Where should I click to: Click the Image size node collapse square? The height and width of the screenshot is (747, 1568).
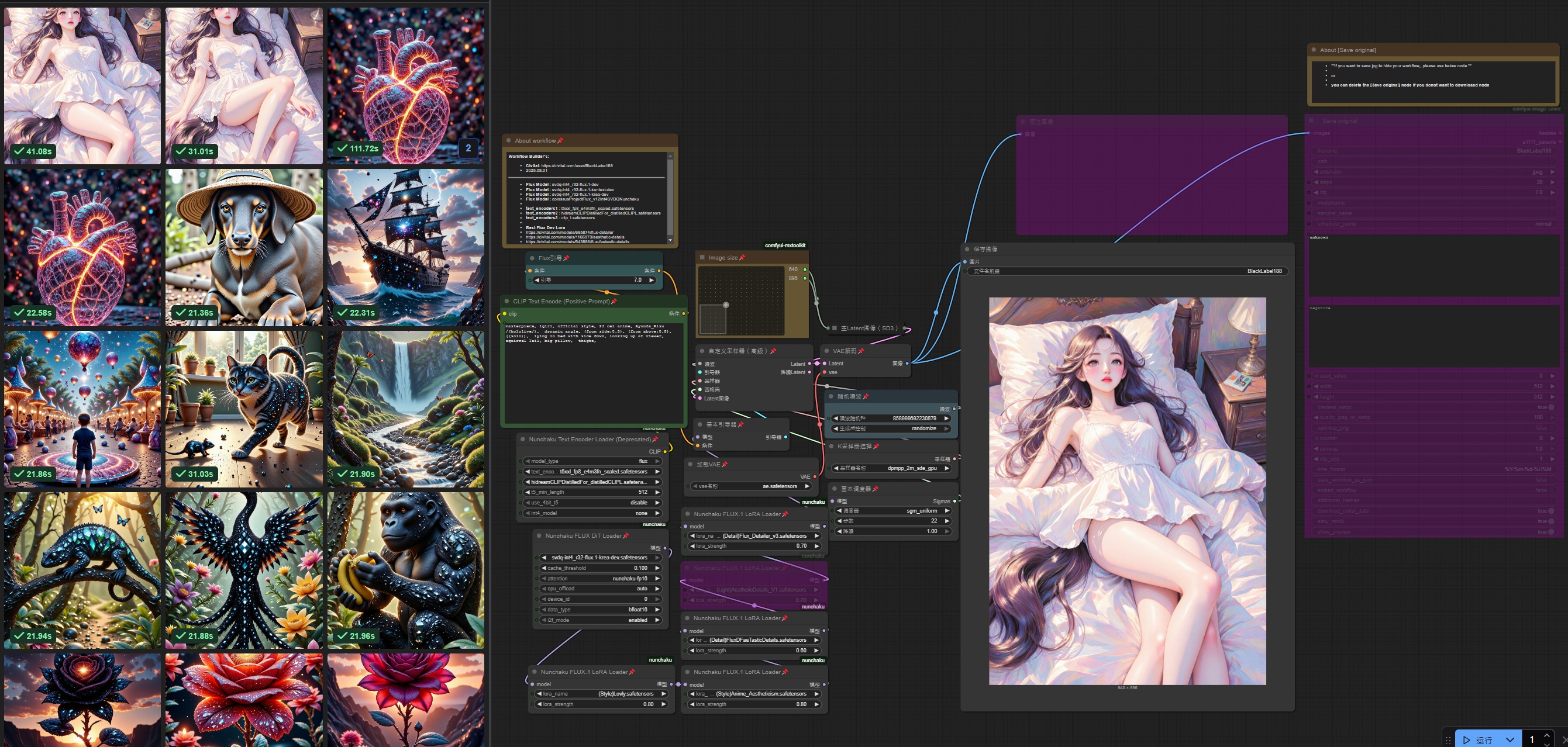(x=702, y=257)
